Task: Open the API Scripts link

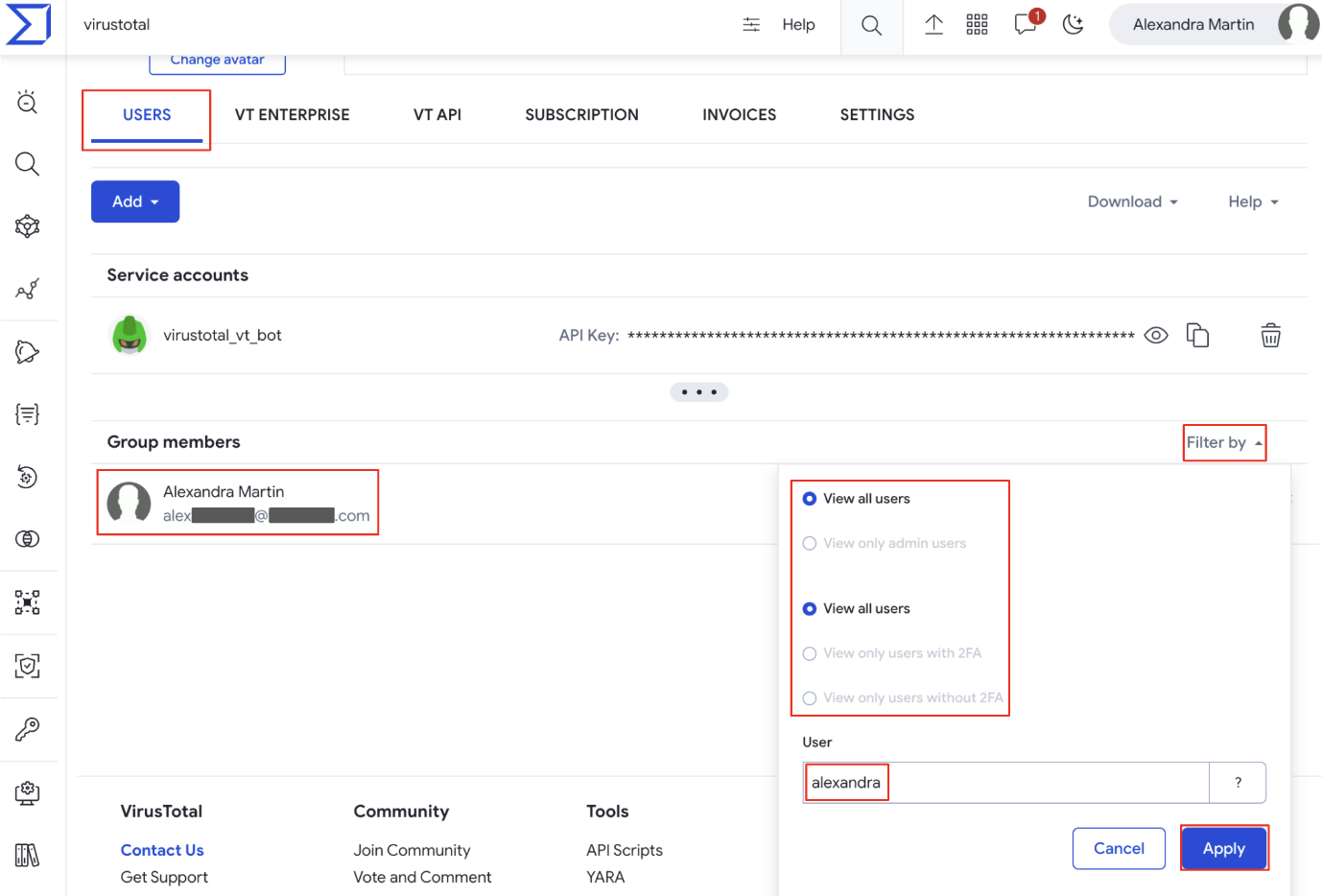Action: click(625, 850)
